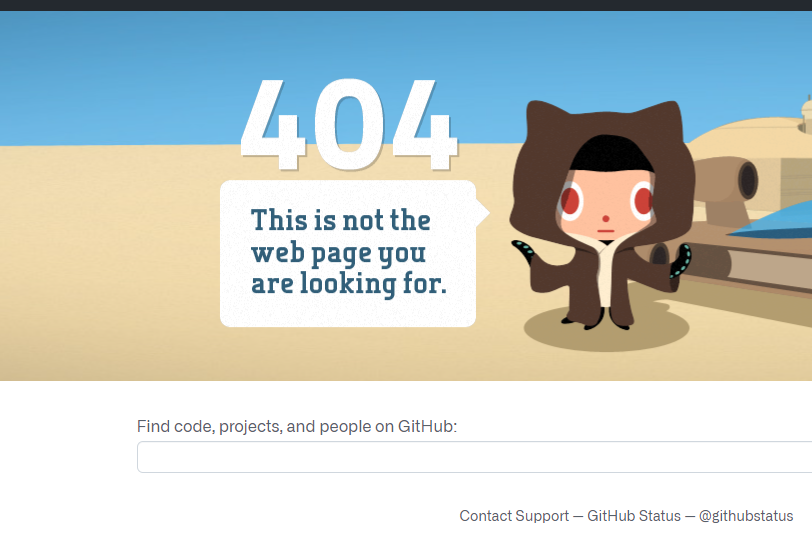Click the hooded Octocat illustration

pos(601,215)
